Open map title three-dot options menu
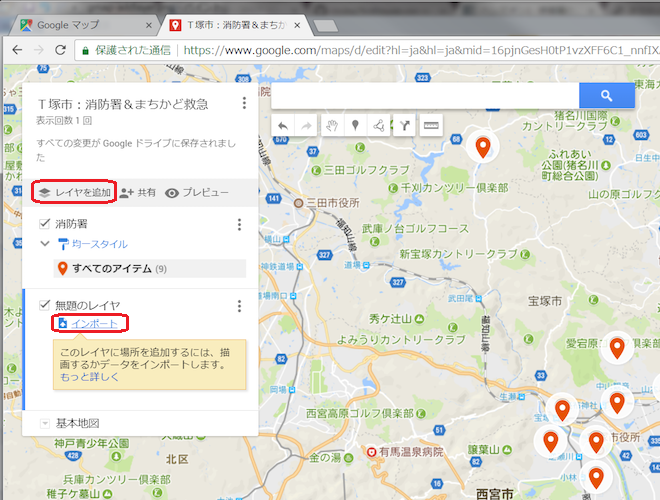Viewport: 660px width, 500px height. 244,103
